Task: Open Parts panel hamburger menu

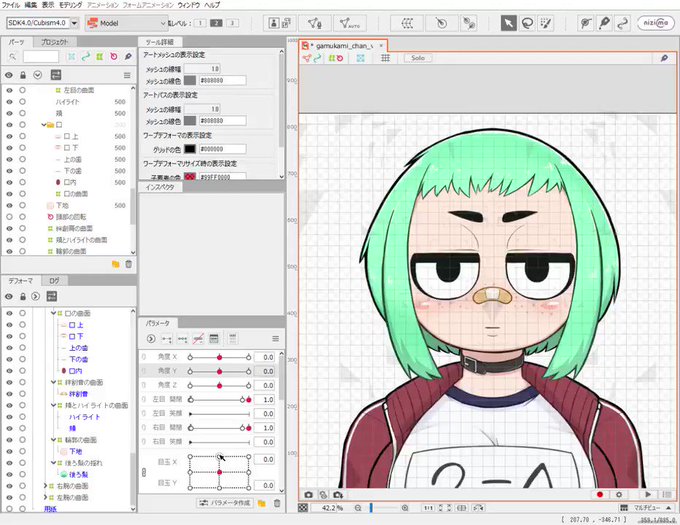Action: 127,75
